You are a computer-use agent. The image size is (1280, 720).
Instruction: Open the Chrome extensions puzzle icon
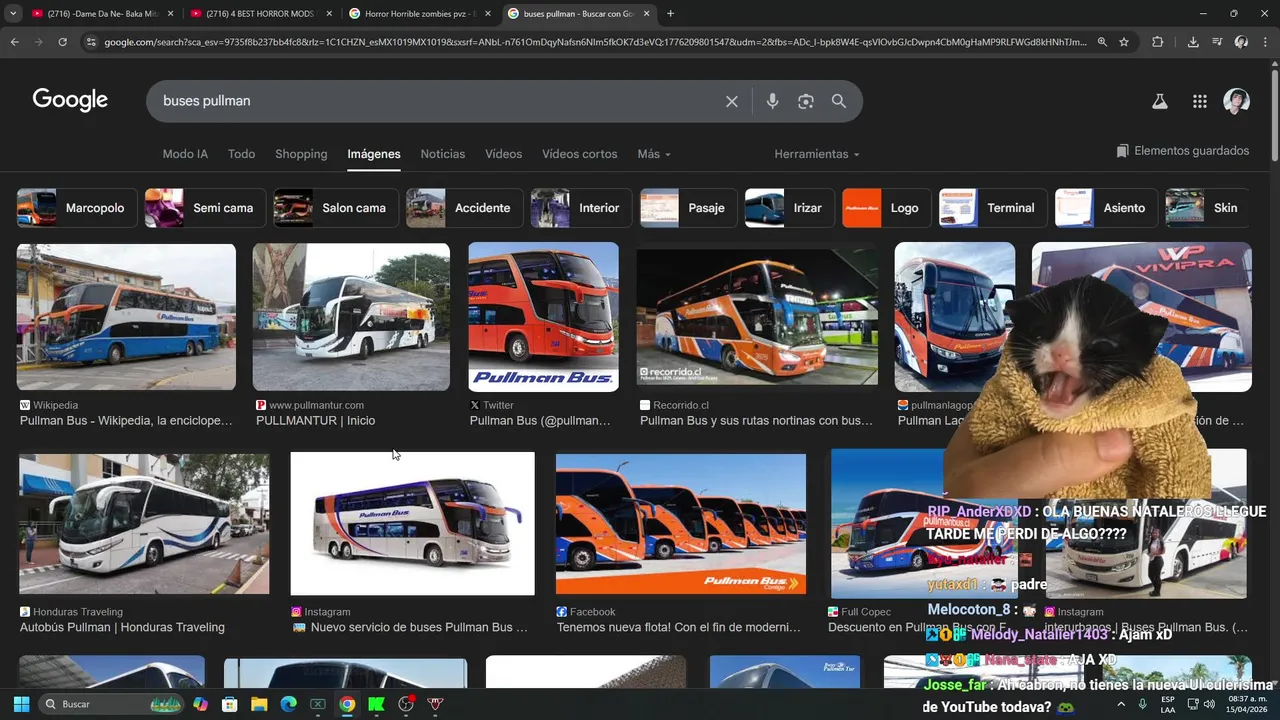[x=1158, y=42]
